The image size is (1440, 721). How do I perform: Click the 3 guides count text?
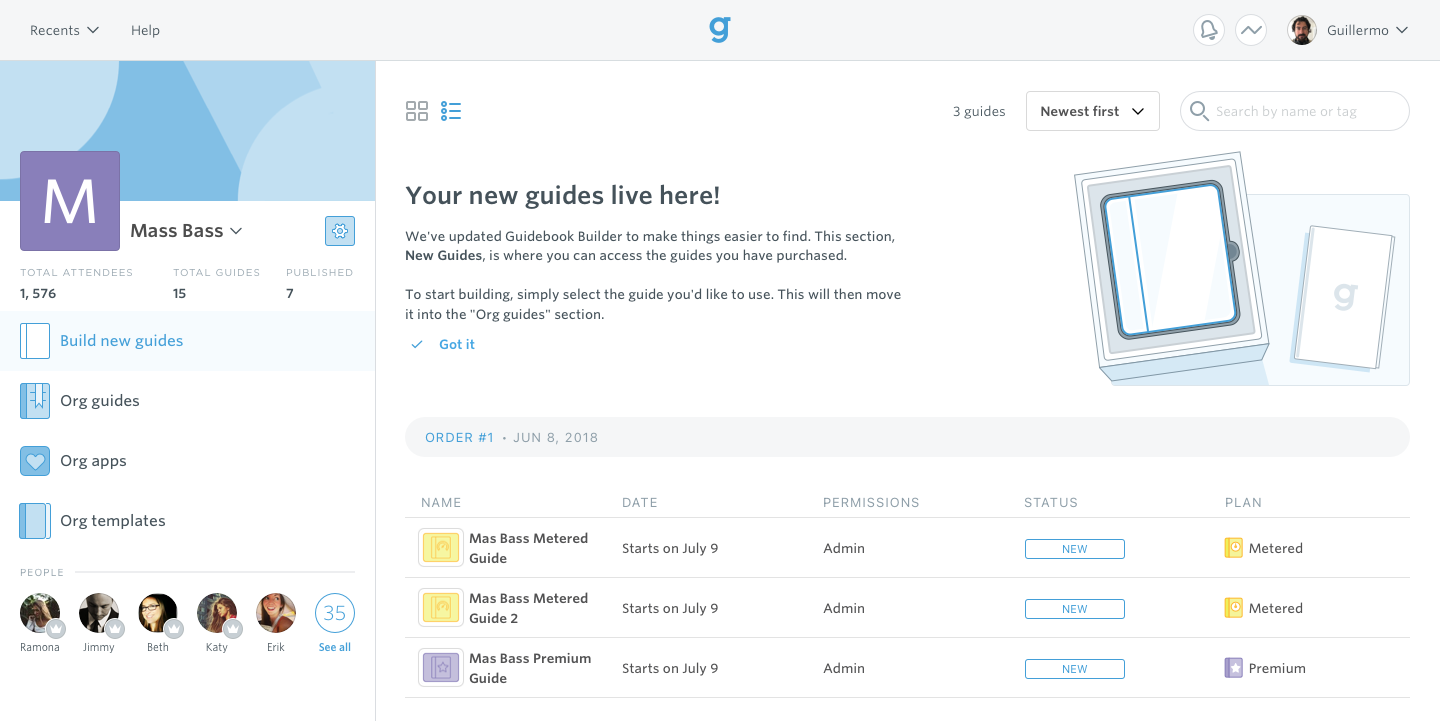[979, 111]
